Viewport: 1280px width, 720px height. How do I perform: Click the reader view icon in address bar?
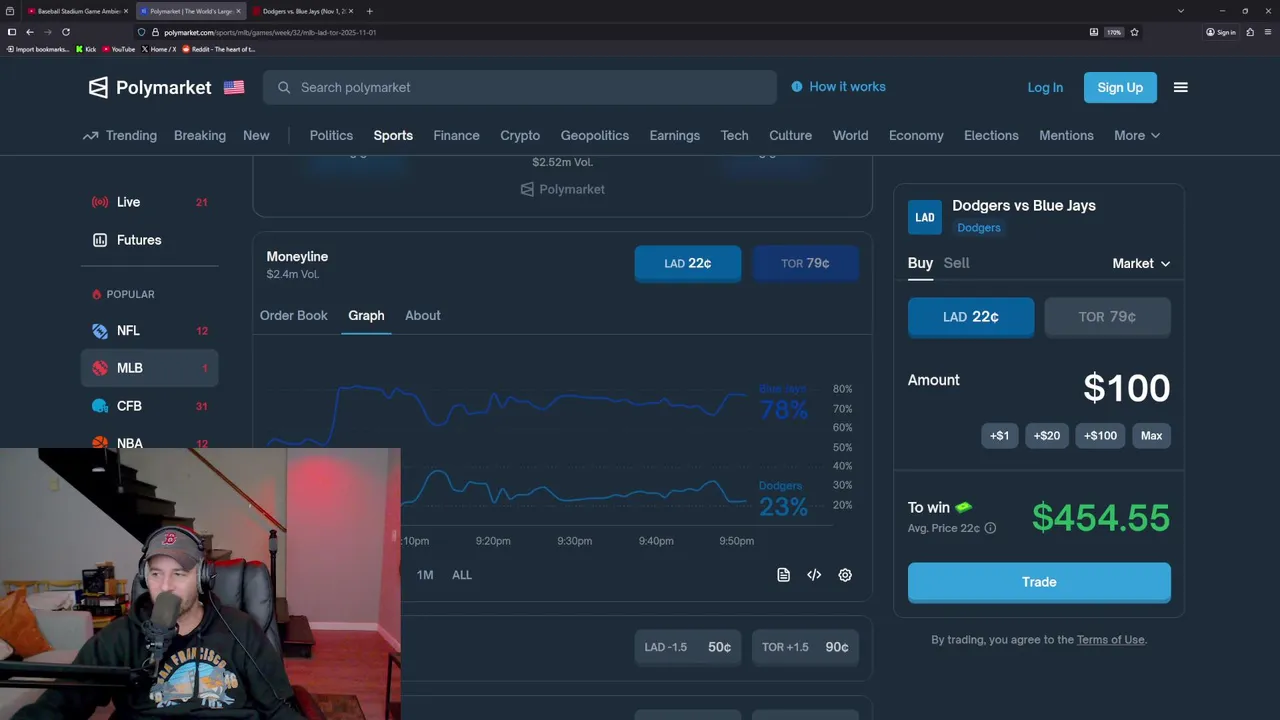[x=1093, y=32]
